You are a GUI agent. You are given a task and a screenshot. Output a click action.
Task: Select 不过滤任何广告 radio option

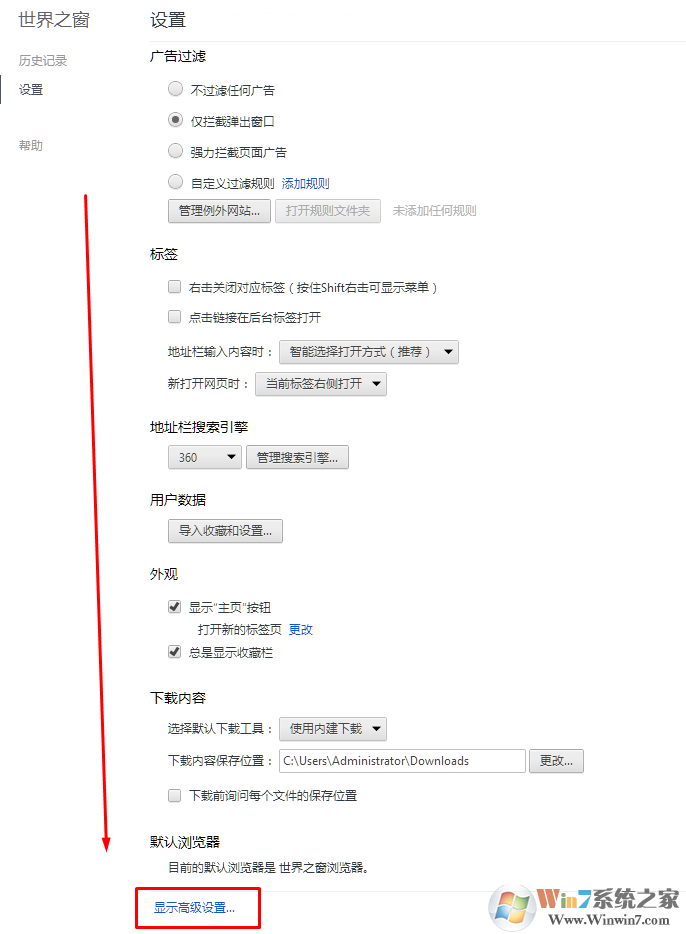click(175, 89)
